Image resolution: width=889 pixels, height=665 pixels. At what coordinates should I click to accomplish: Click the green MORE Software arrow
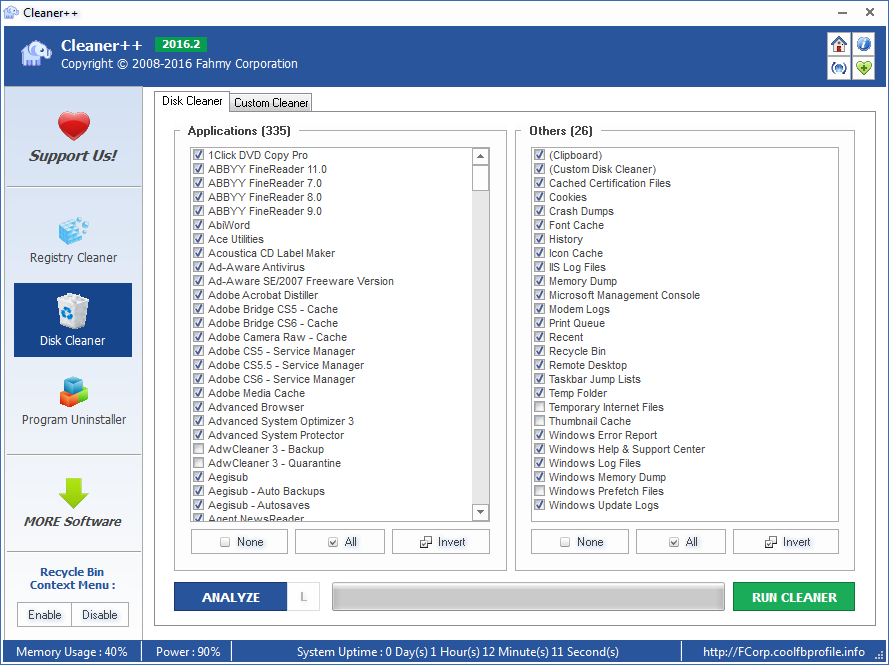coord(74,493)
